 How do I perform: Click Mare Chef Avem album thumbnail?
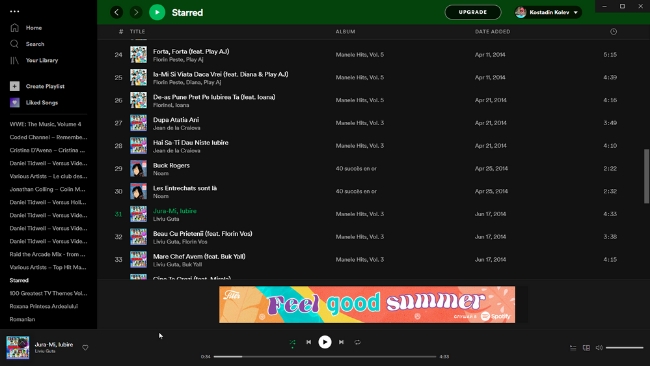138,259
